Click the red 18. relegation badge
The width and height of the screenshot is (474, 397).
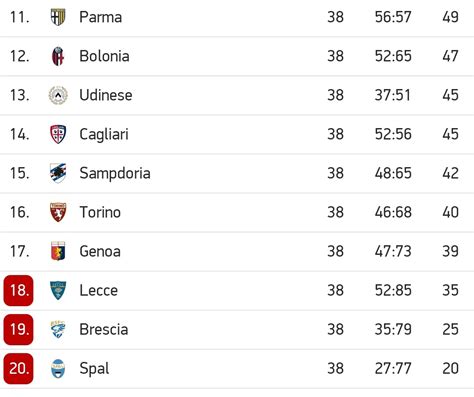click(18, 290)
